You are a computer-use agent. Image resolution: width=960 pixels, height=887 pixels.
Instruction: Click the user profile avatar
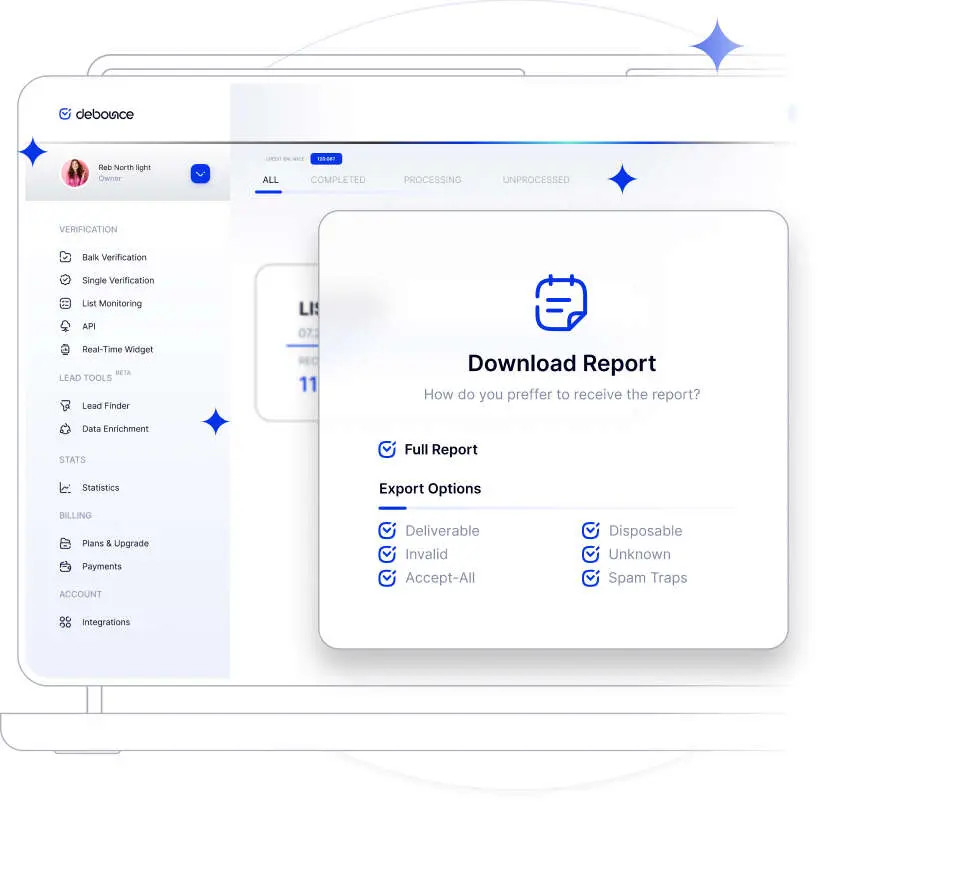pos(75,173)
